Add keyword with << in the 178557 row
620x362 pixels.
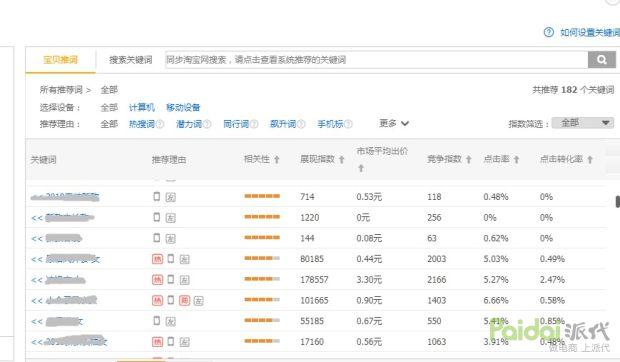pyautogui.click(x=37, y=280)
